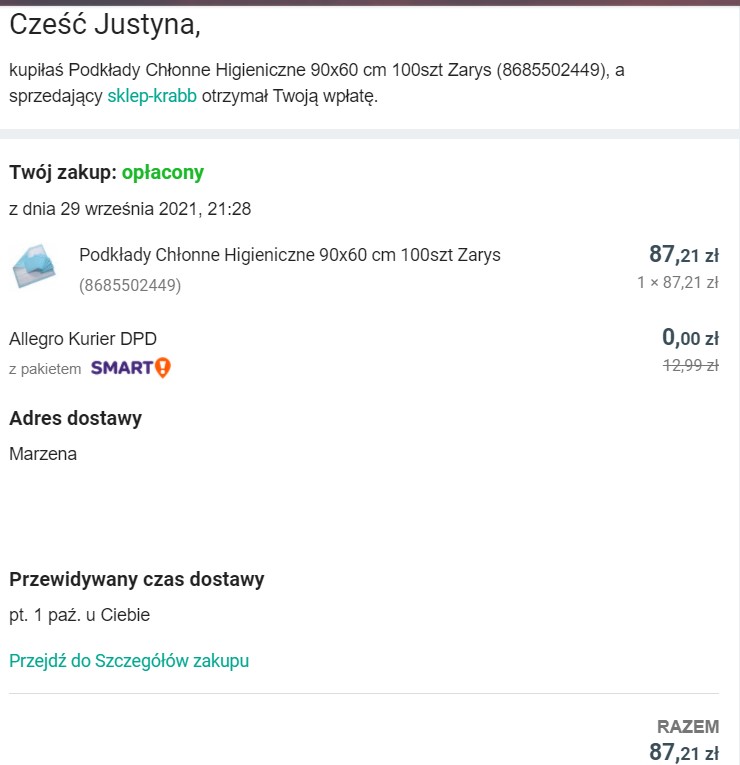Click the crossed-out 12,99 zł price
This screenshot has height=765, width=740.
coord(690,365)
